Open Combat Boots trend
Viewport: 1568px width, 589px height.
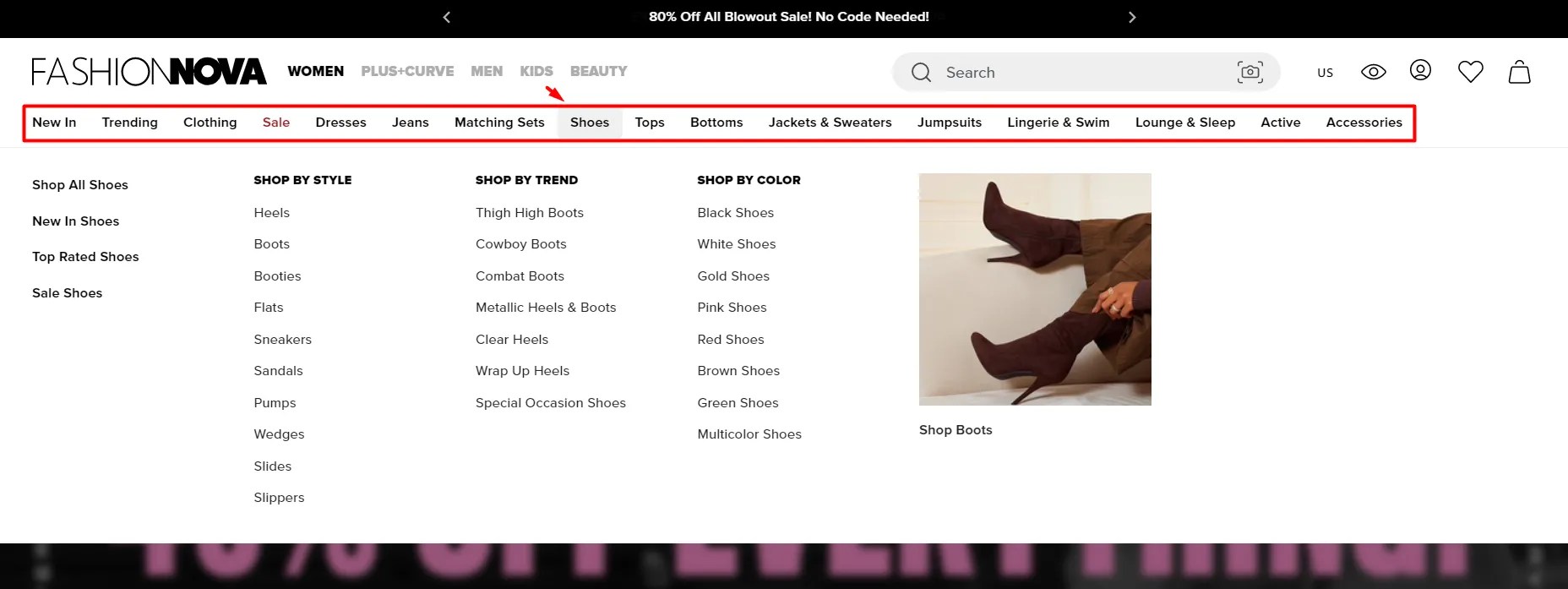click(x=520, y=276)
